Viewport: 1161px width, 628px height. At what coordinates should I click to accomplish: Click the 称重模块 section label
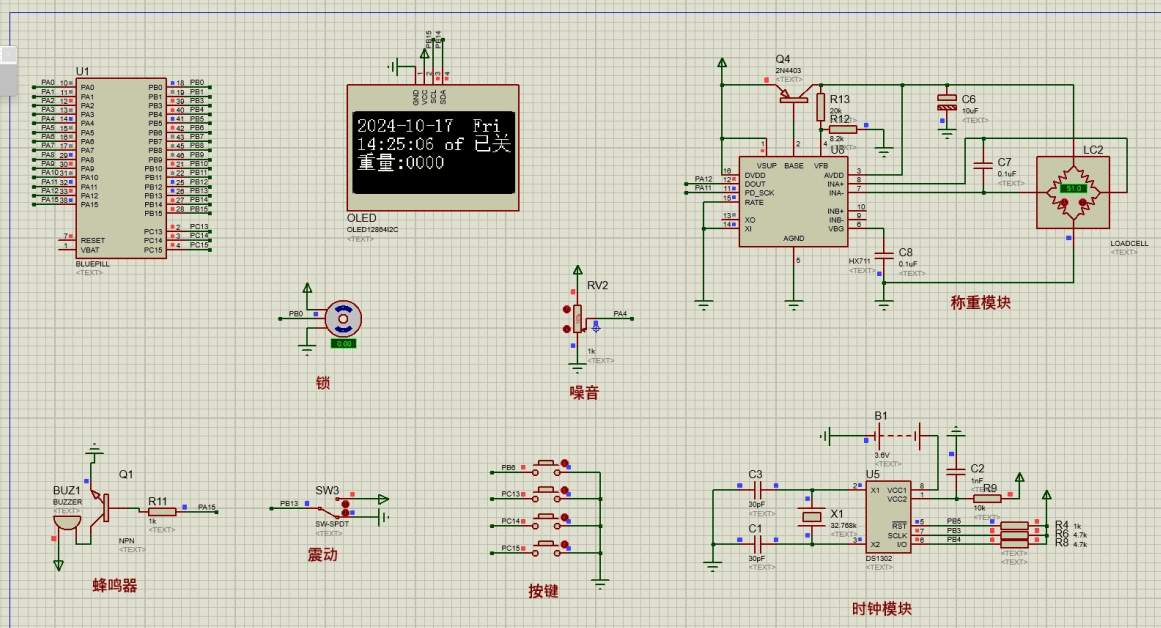click(x=979, y=302)
